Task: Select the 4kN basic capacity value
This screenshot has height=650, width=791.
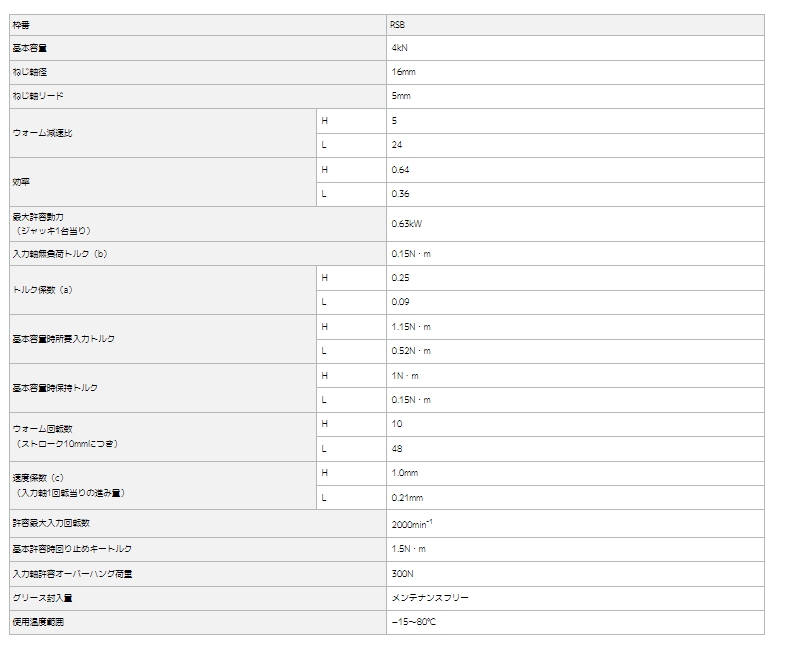Action: point(398,47)
